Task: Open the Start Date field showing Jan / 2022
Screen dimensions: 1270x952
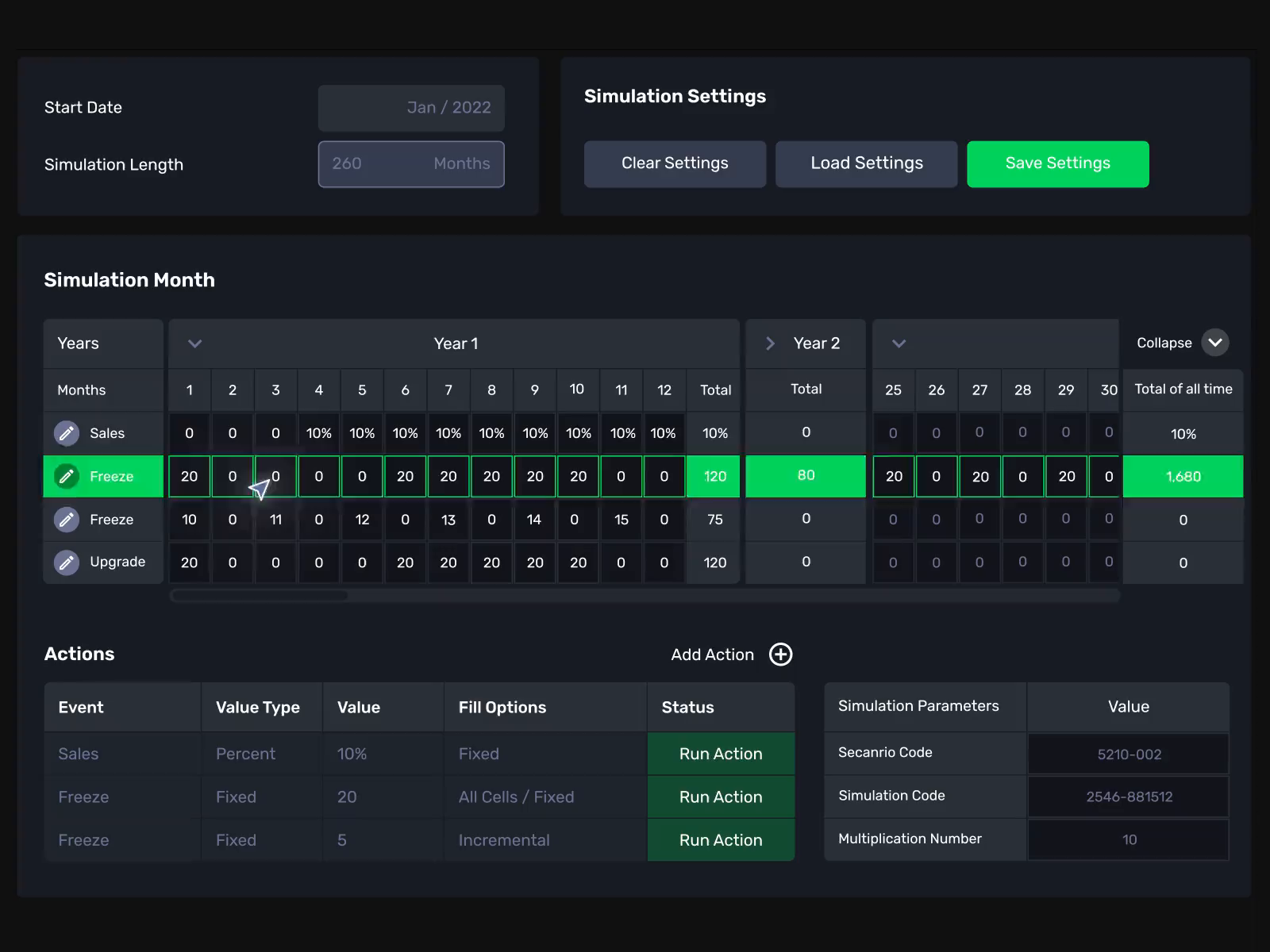Action: [411, 108]
